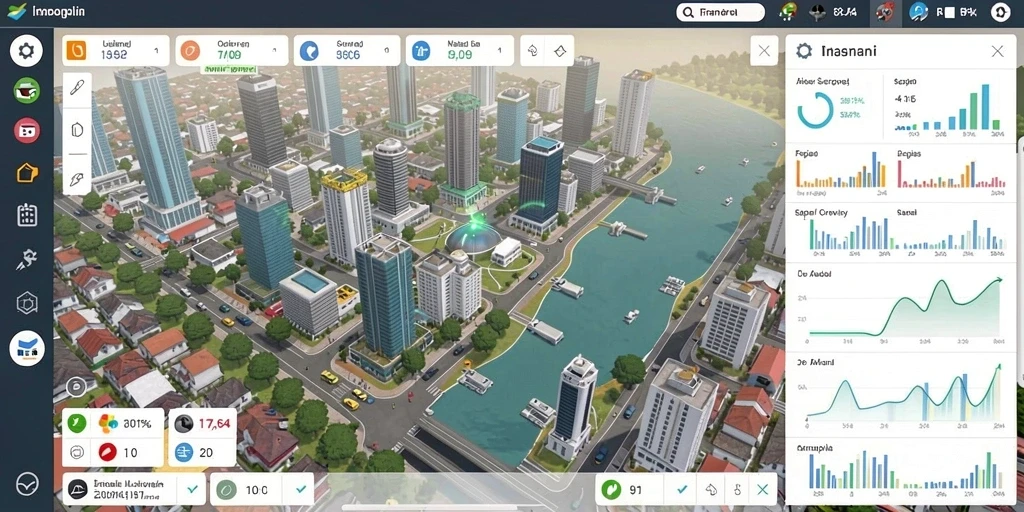Viewport: 1024px width, 512px height.
Task: Dismiss the bottom-right bar with teal X
Action: [x=762, y=489]
